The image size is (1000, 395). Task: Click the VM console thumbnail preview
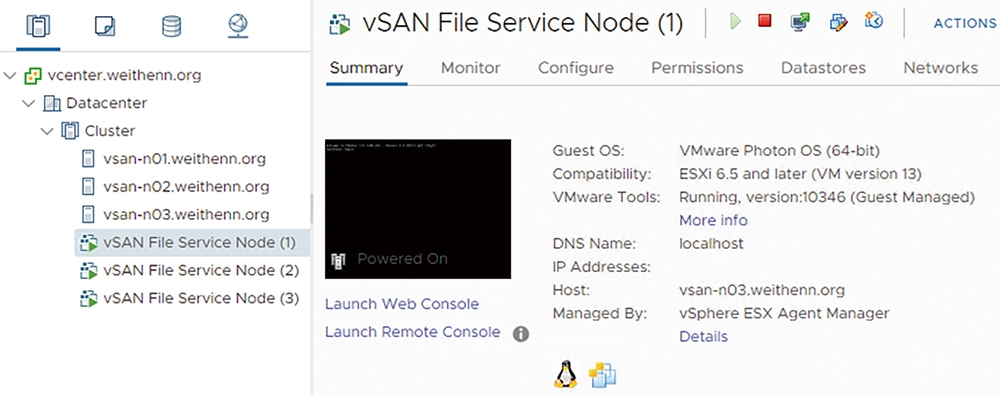pyautogui.click(x=418, y=209)
